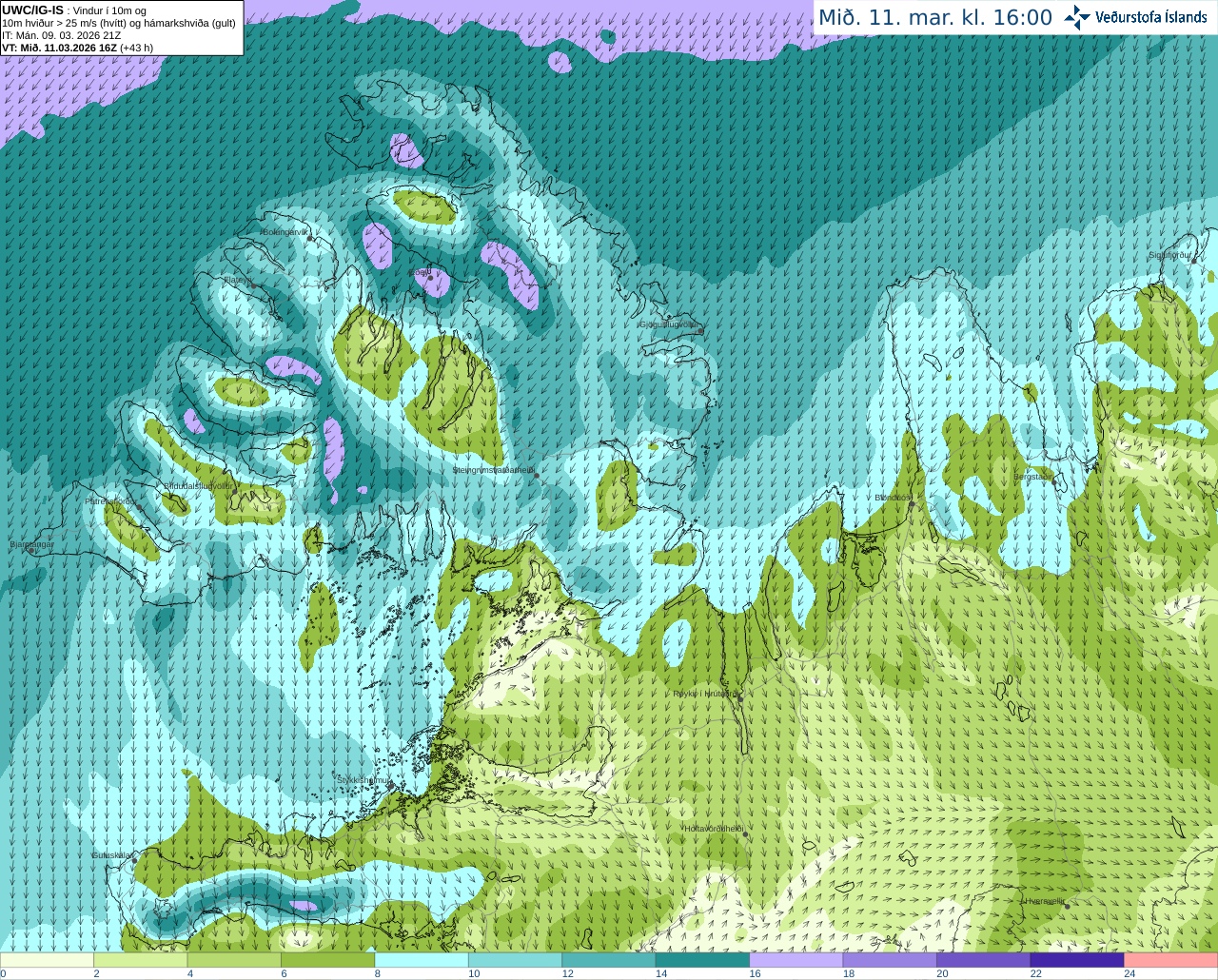Image resolution: width=1218 pixels, height=980 pixels.
Task: Click the 4–6 m/s legend swatch
Action: click(234, 959)
